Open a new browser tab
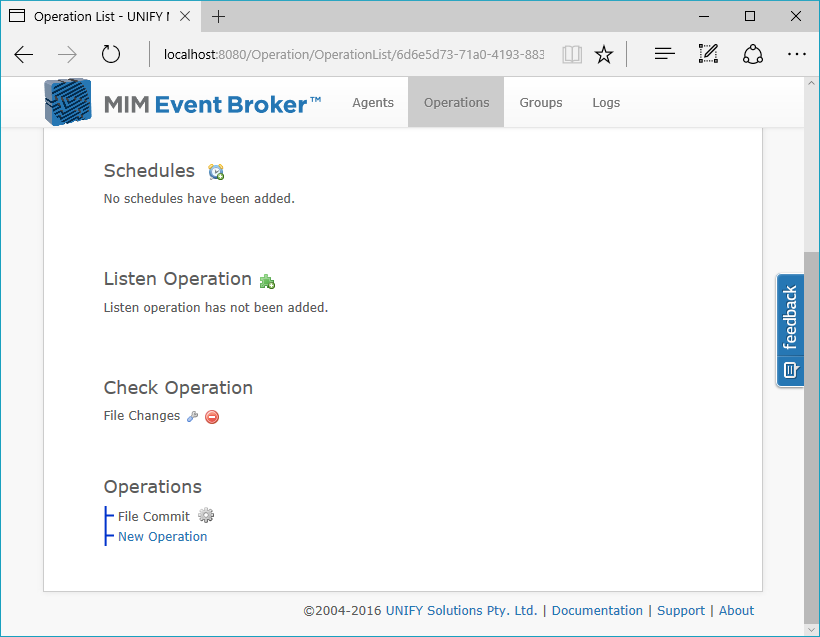 [x=219, y=17]
